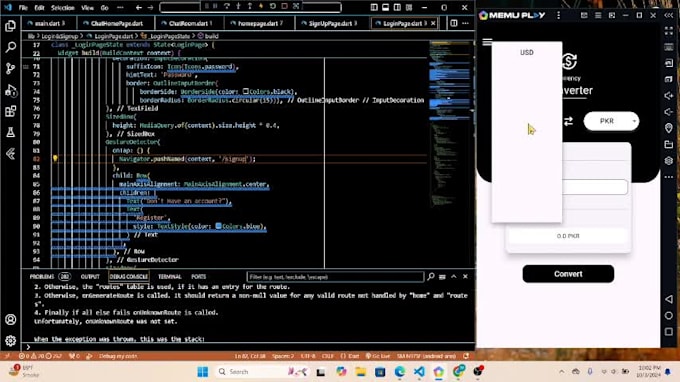Click Go Live in the status bar
Screen dimensions: 680x382
coord(378,356)
